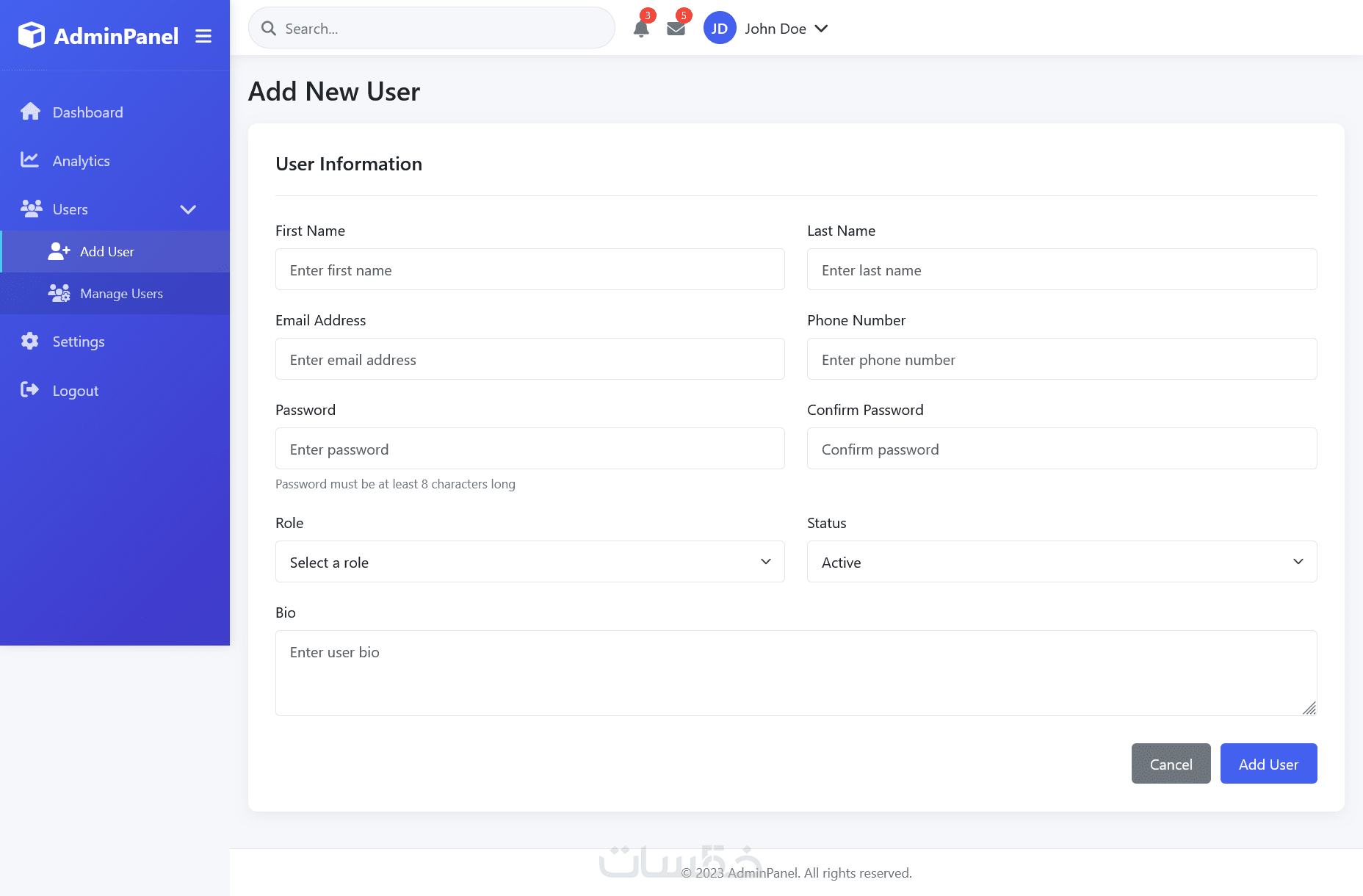
Task: Click the Dashboard home icon
Action: [30, 112]
